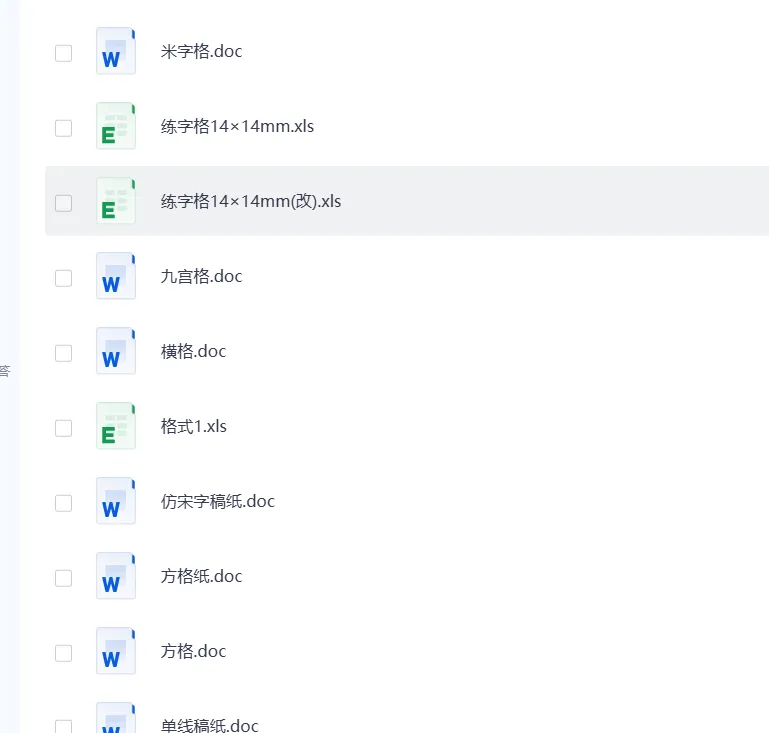The height and width of the screenshot is (733, 769).
Task: Tick the checkbox for 横格.doc
Action: [x=63, y=353]
